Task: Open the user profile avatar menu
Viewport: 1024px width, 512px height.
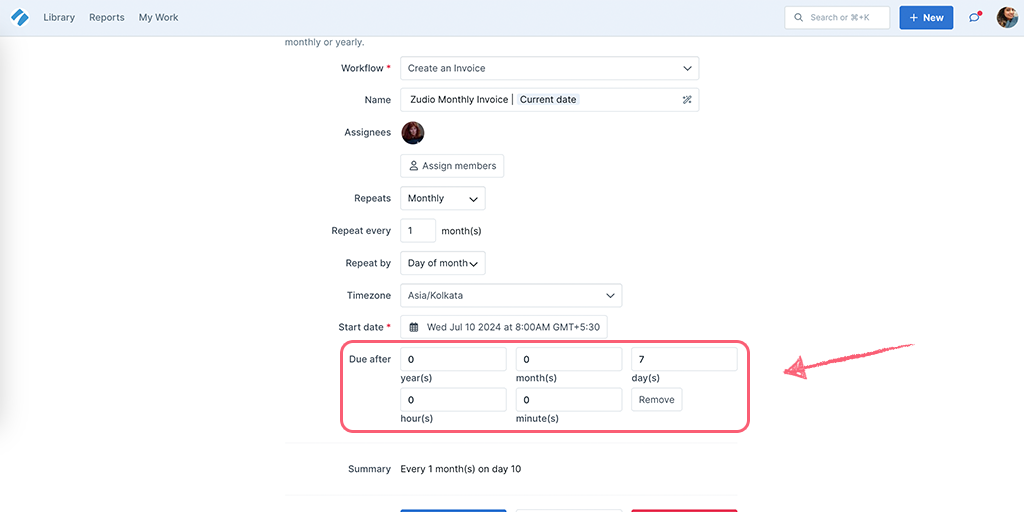Action: [1006, 18]
